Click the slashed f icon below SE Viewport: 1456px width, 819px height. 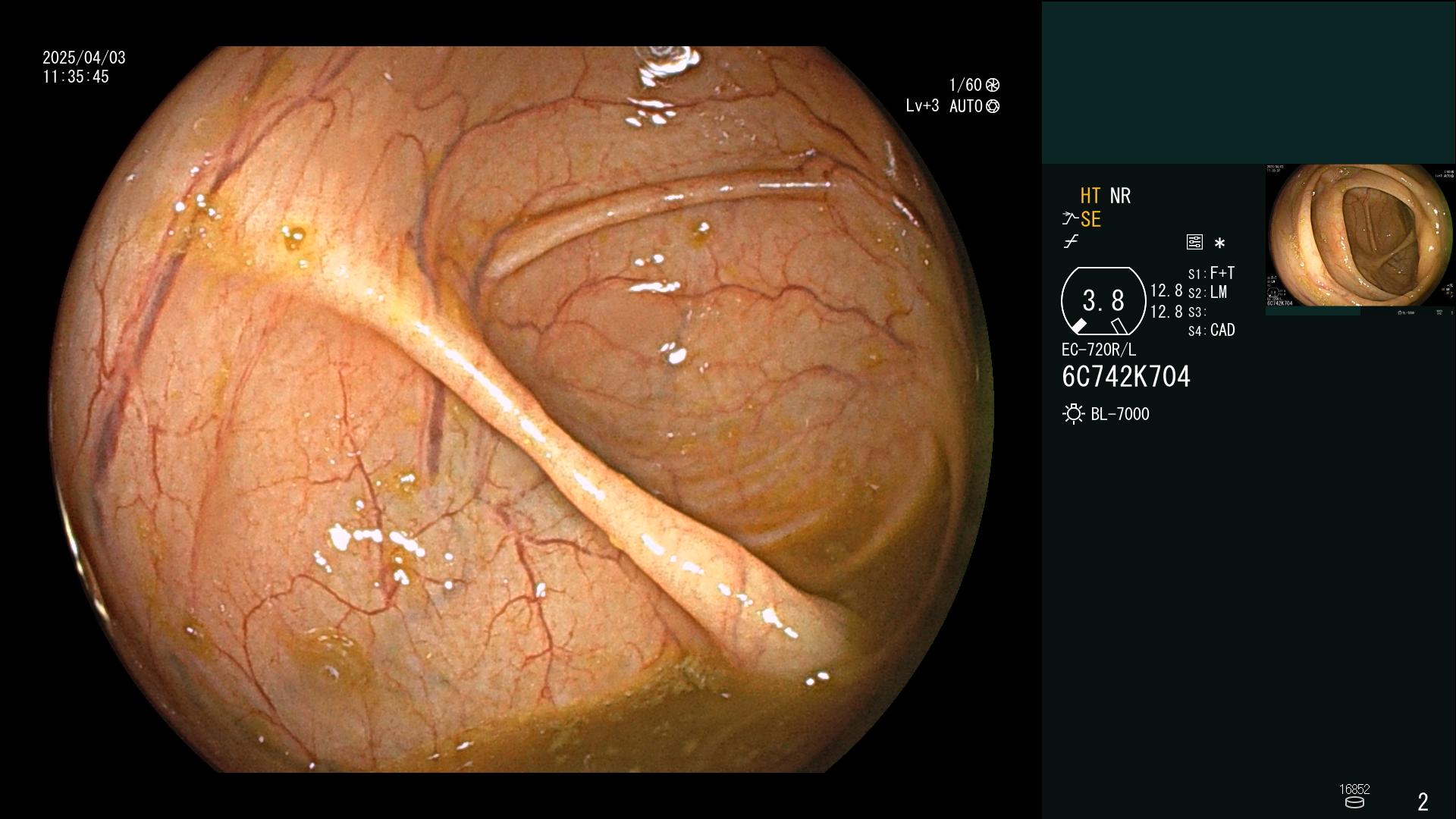pyautogui.click(x=1071, y=242)
